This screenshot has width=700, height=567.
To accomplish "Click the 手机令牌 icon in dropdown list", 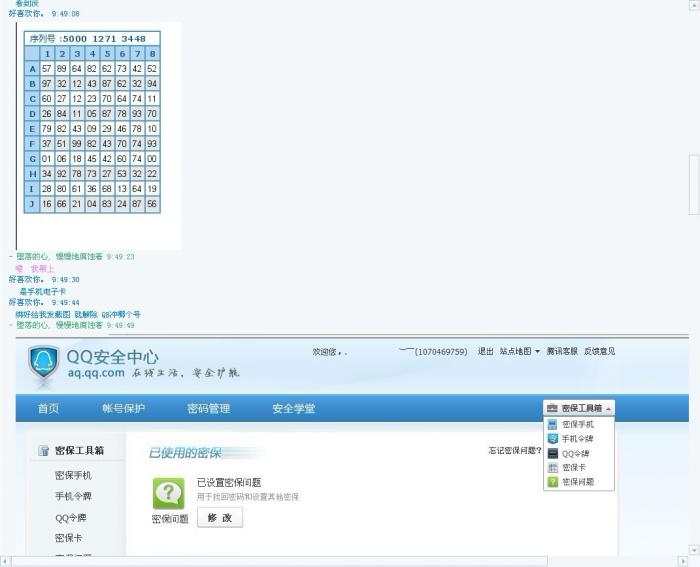I will 553,438.
